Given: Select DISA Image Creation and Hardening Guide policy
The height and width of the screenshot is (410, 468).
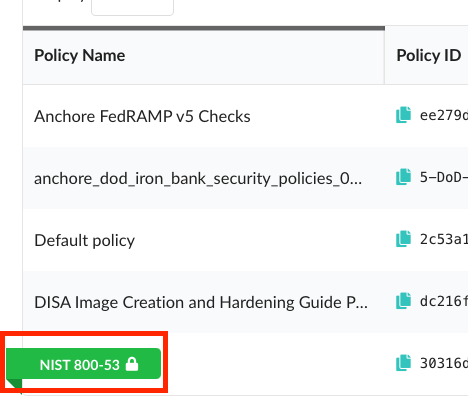Looking at the screenshot, I should pyautogui.click(x=201, y=302).
